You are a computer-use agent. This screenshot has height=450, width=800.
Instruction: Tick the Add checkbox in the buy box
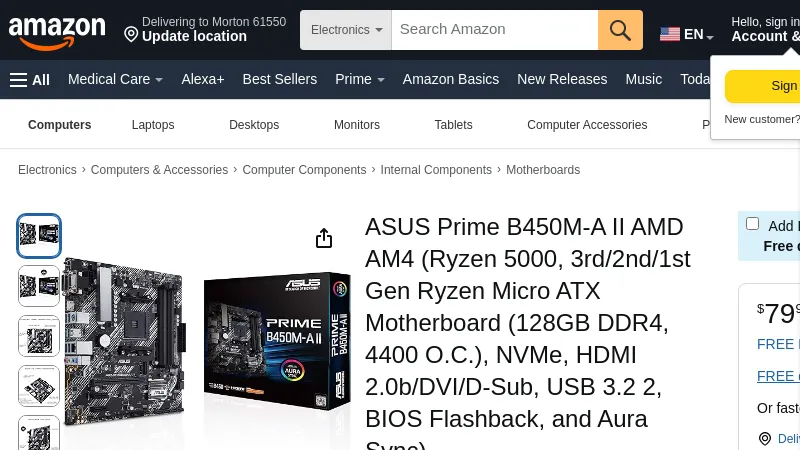point(752,224)
